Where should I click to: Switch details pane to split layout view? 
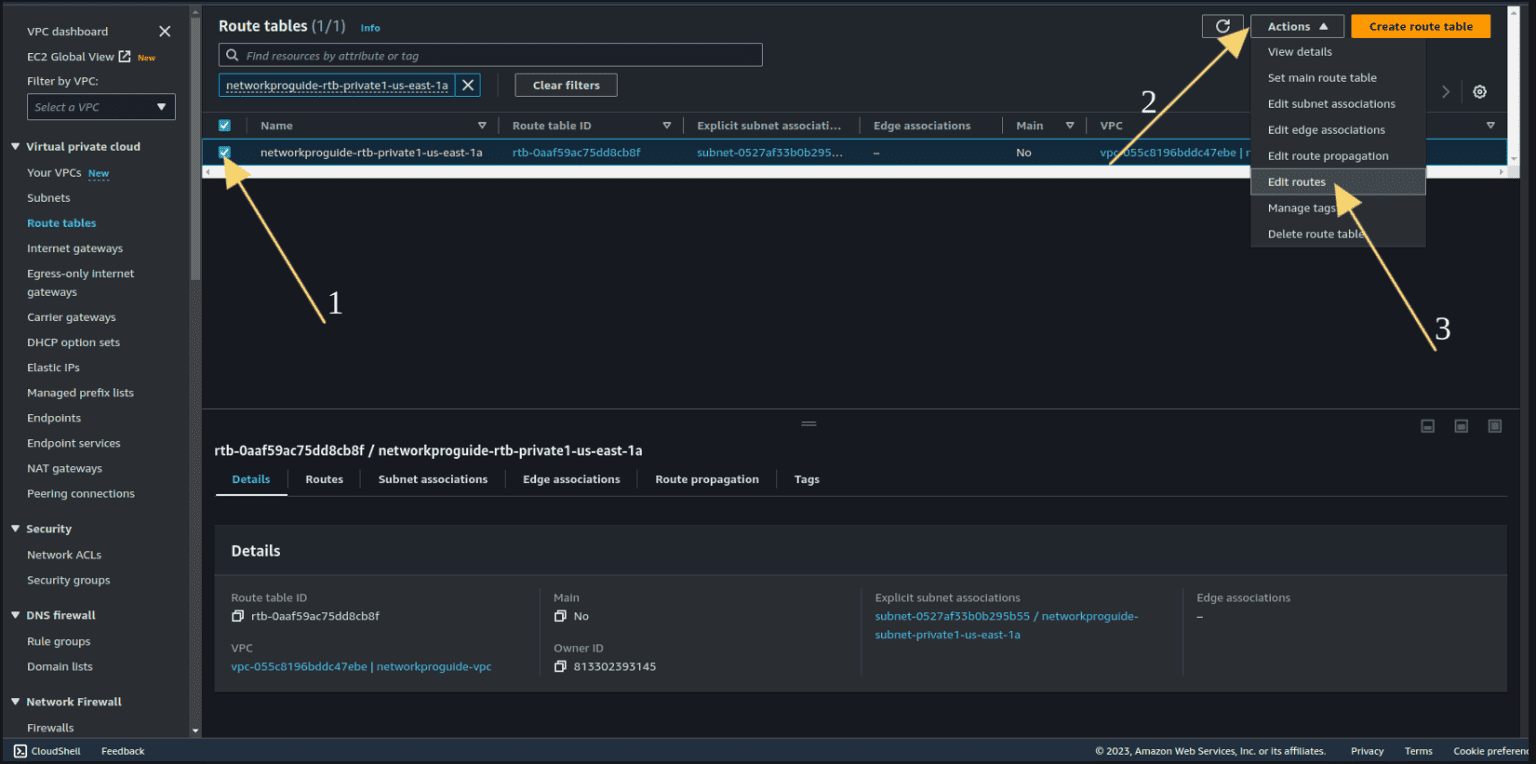1461,425
